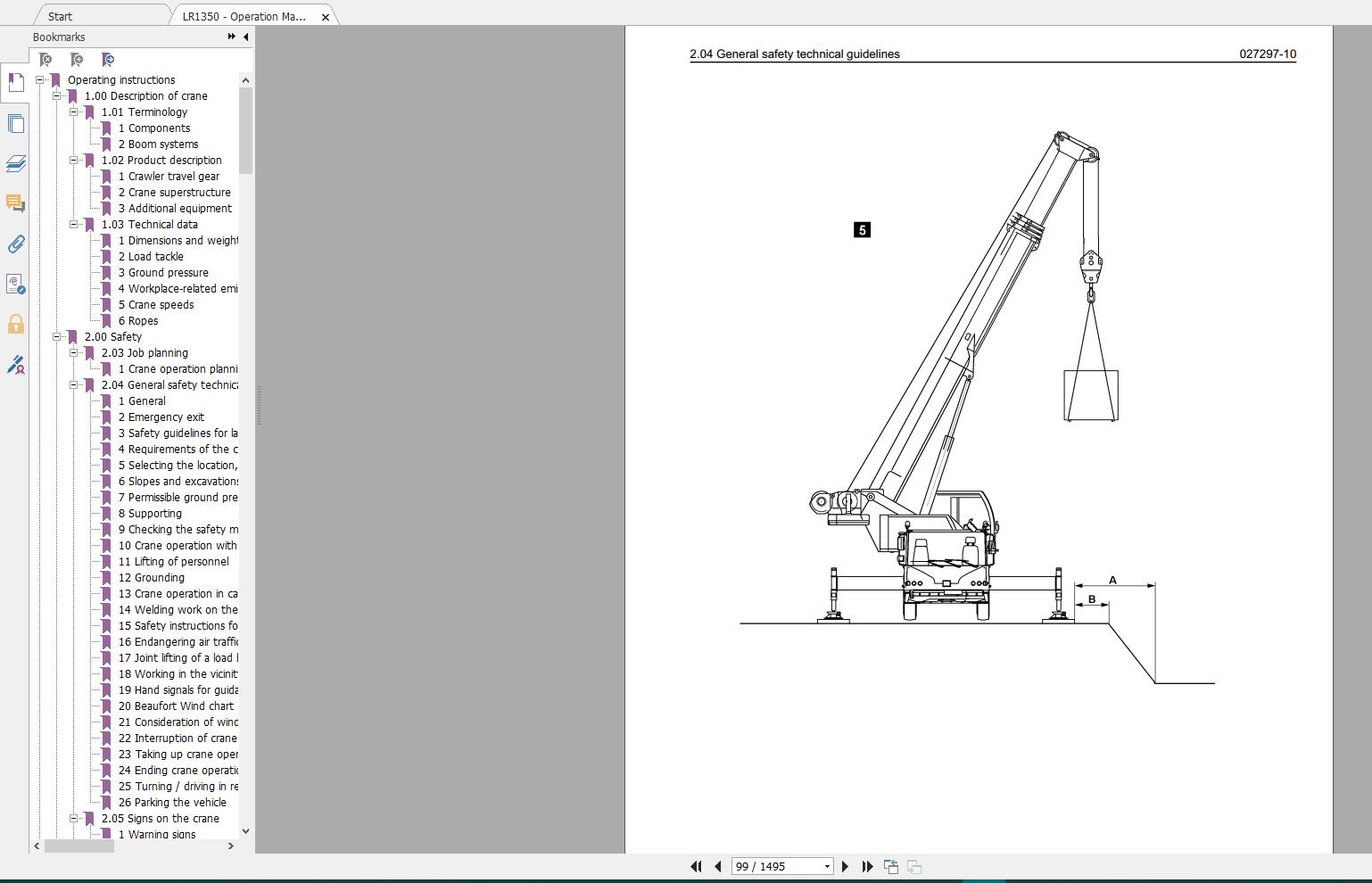
Task: Expand the 2.05 Signs on the crane bookmark
Action: 75,818
